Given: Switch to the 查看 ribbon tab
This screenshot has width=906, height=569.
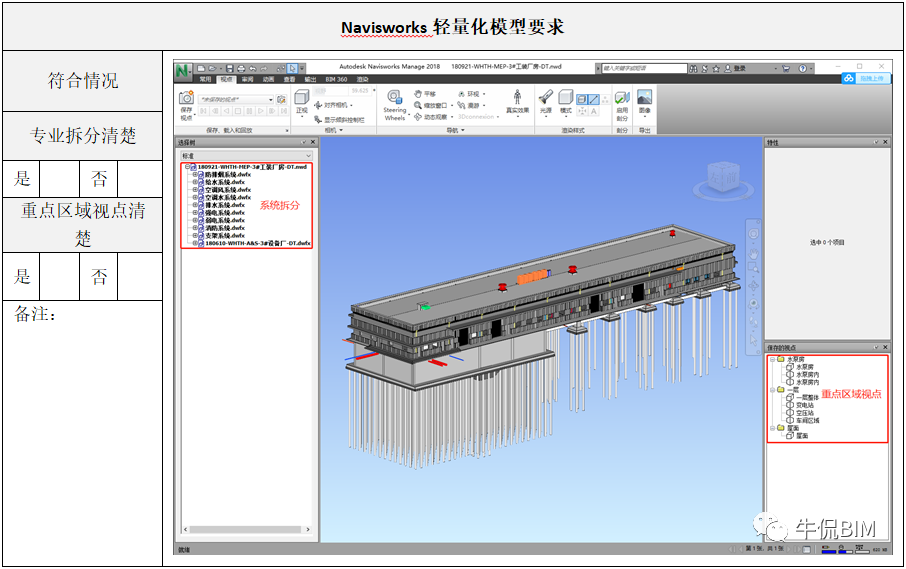Looking at the screenshot, I should 289,79.
